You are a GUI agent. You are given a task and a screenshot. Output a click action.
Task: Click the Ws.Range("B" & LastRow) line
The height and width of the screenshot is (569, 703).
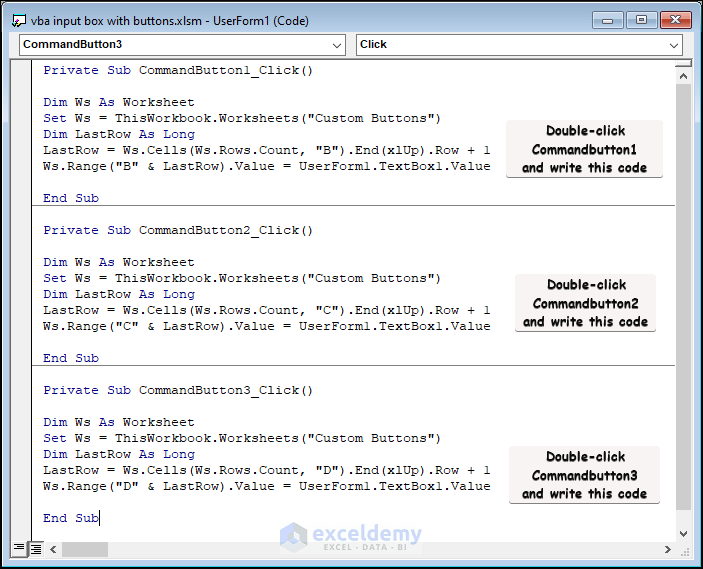pyautogui.click(x=267, y=166)
